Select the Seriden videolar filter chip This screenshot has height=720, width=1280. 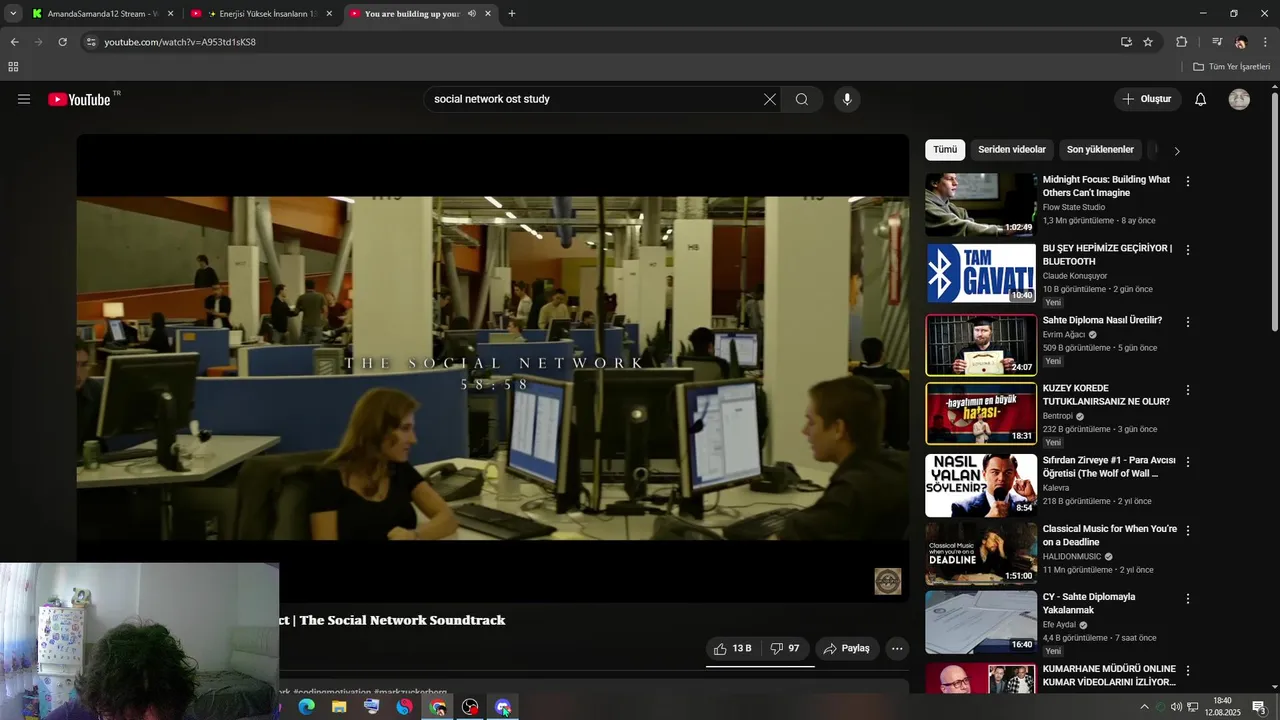1012,150
